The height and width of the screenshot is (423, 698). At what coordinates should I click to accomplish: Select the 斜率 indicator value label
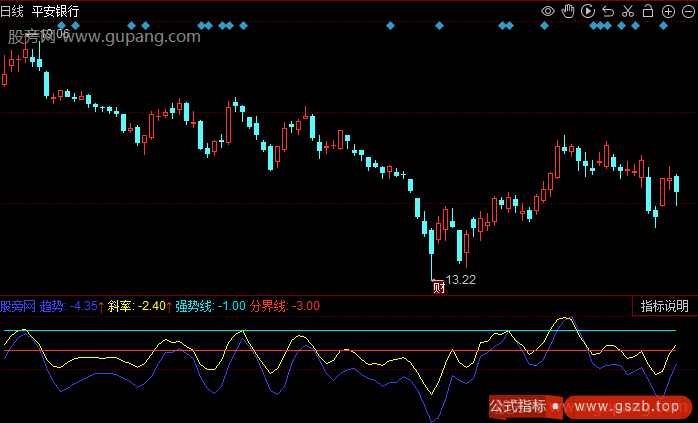(137, 306)
